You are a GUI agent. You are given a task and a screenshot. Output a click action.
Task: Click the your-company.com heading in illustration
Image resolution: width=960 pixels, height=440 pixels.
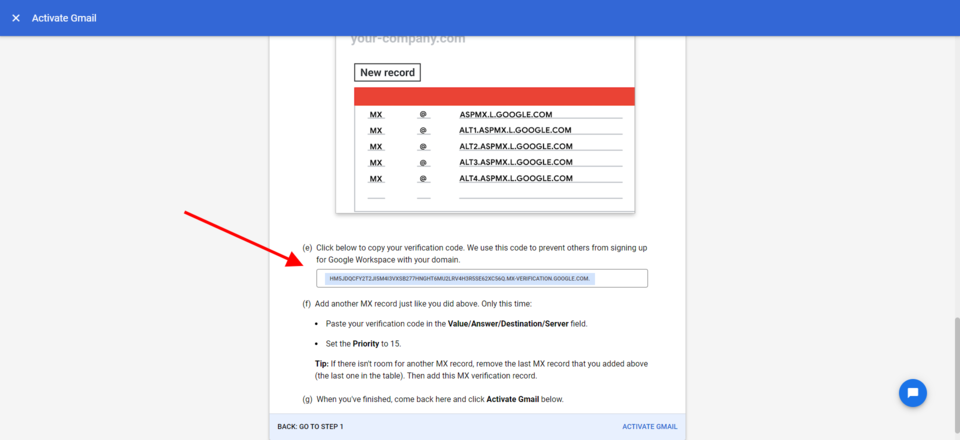click(407, 39)
